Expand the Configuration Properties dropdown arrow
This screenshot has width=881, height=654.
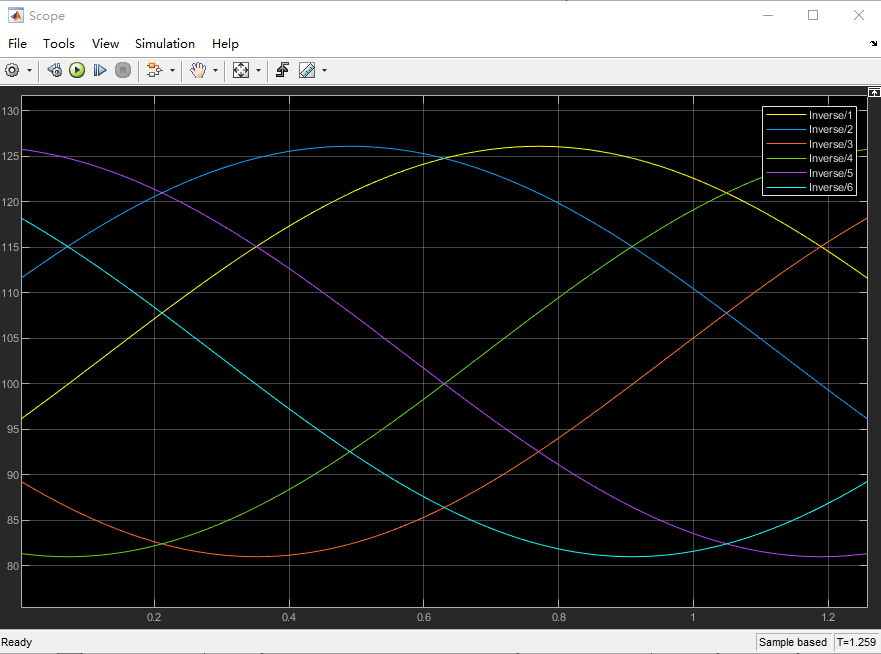coord(29,71)
